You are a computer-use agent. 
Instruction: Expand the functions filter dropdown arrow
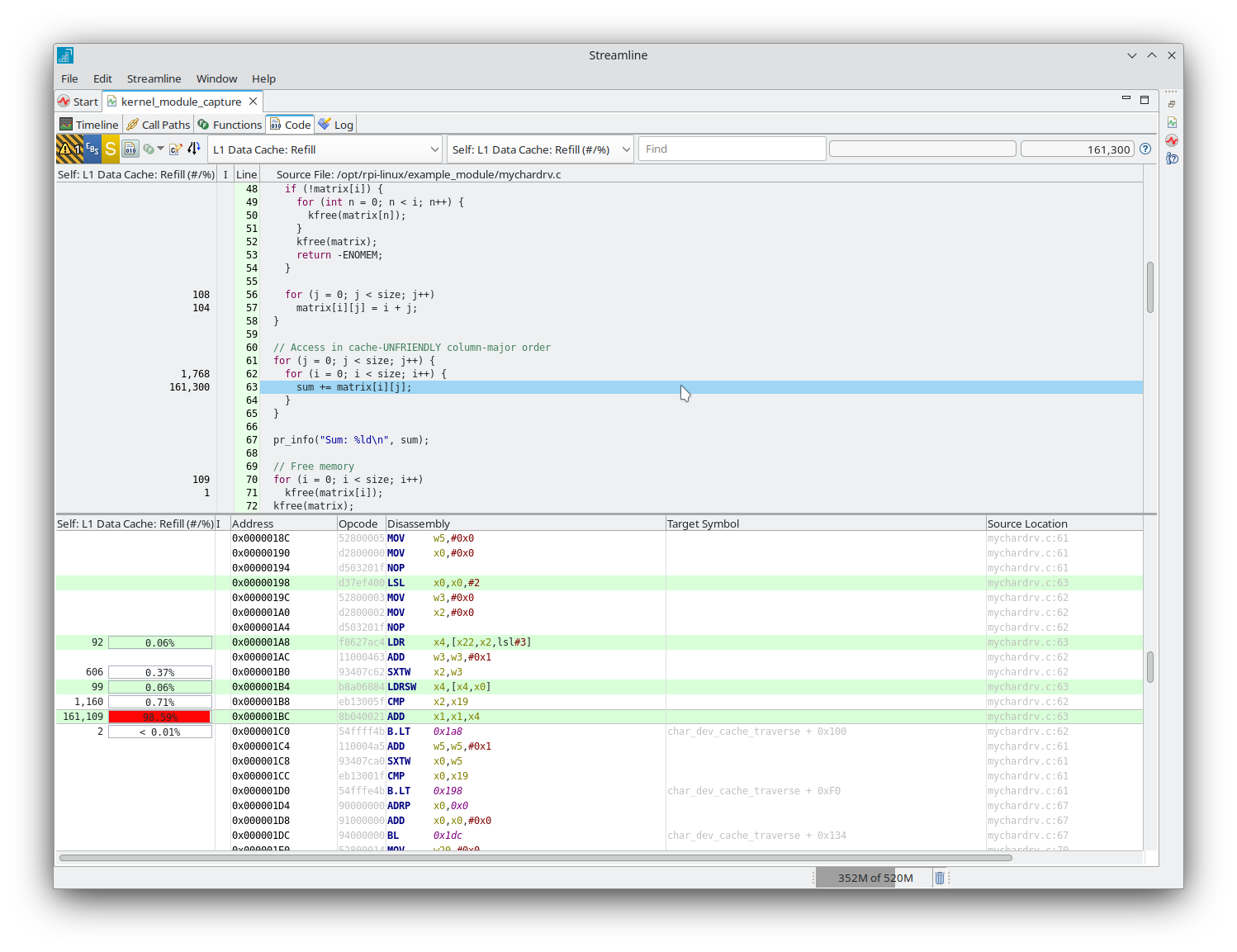[x=162, y=149]
